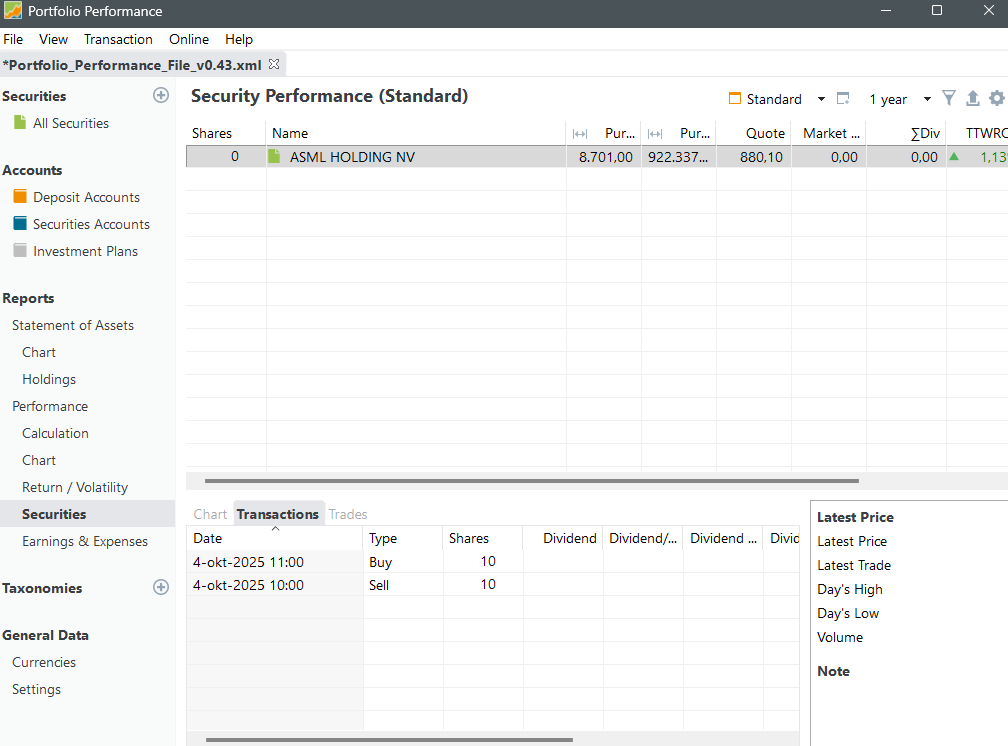This screenshot has width=1008, height=746.
Task: Expand the Standard view dropdown
Action: click(821, 99)
